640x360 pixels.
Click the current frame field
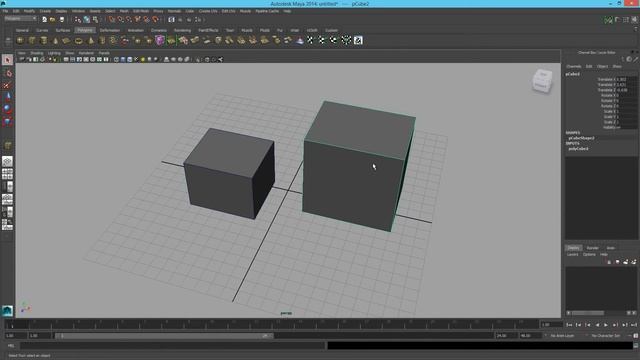tap(551, 324)
